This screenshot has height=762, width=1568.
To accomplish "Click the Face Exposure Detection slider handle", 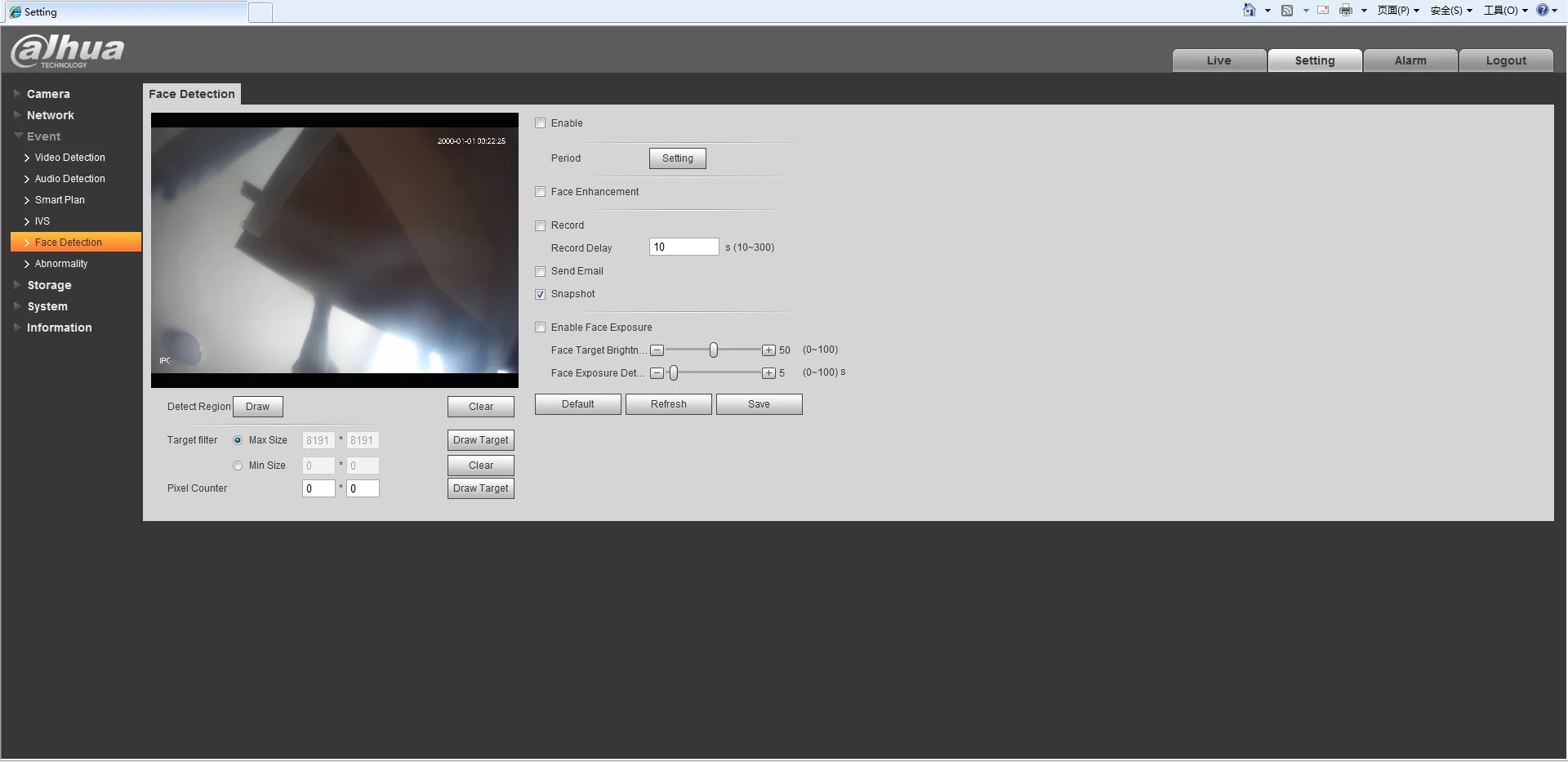I will pos(674,373).
